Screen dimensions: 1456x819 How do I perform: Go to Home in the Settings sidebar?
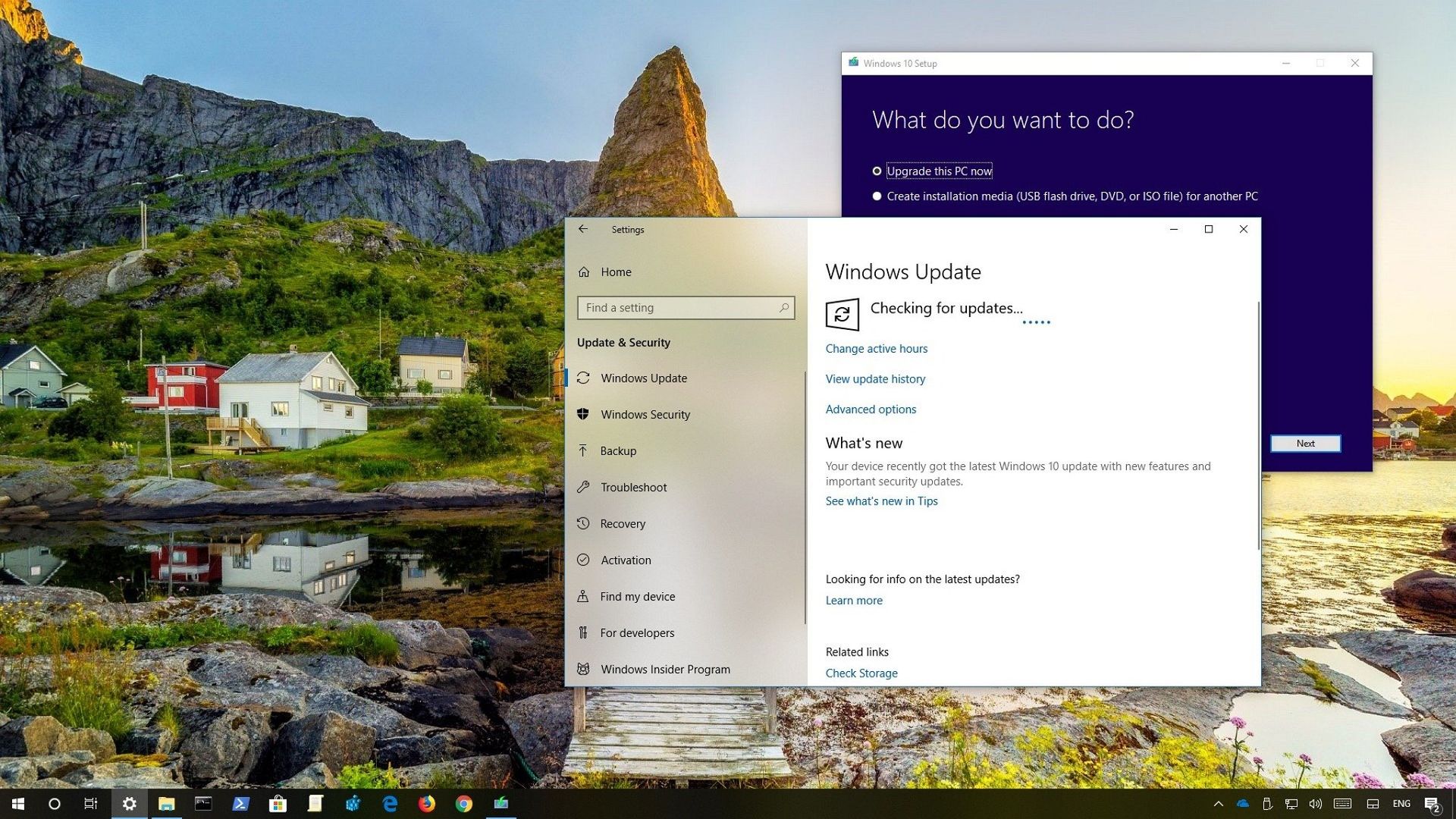point(615,271)
